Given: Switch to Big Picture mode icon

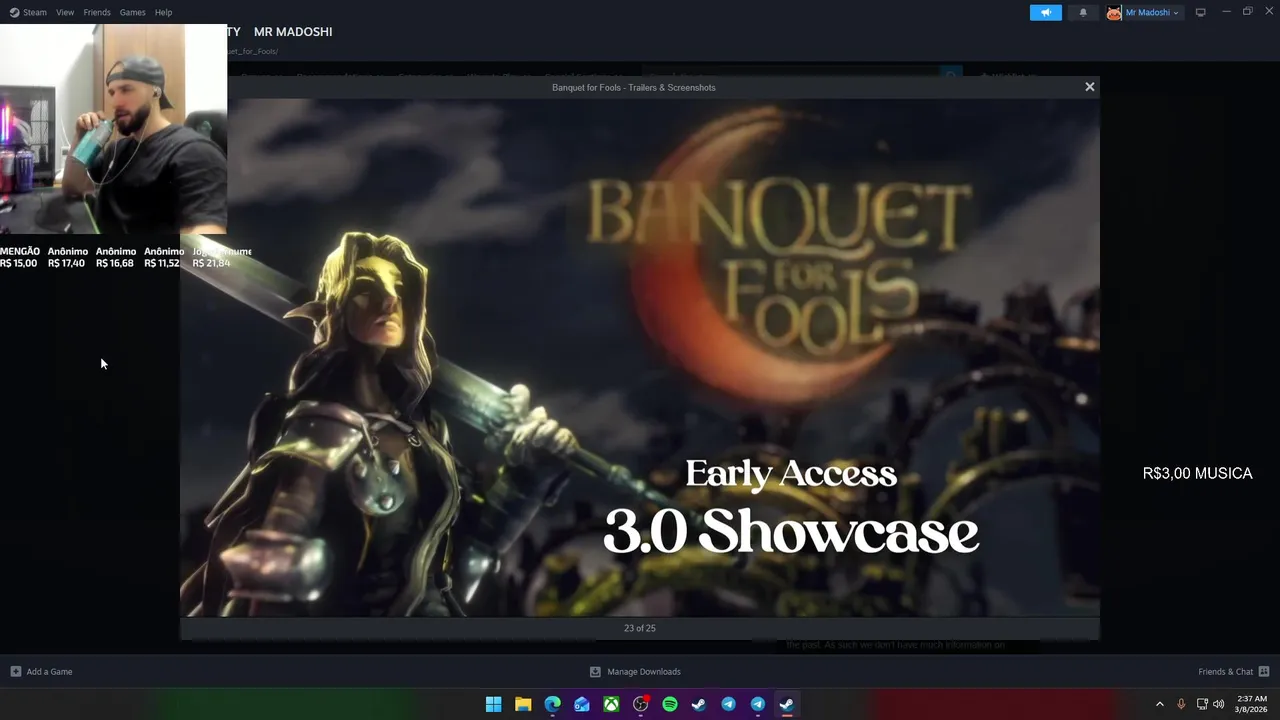Looking at the screenshot, I should point(1201,12).
